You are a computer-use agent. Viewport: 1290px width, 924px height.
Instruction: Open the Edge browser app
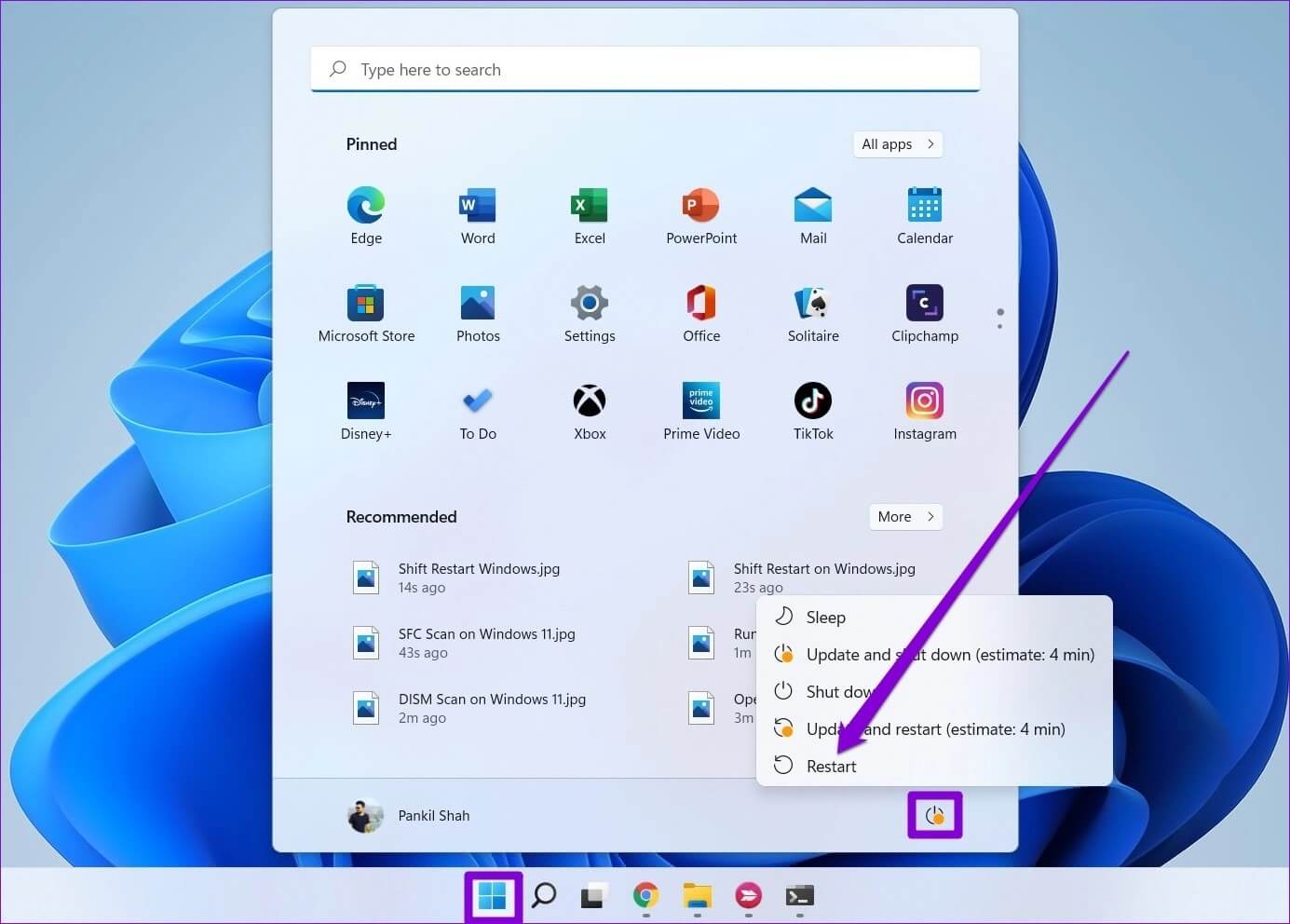tap(366, 215)
